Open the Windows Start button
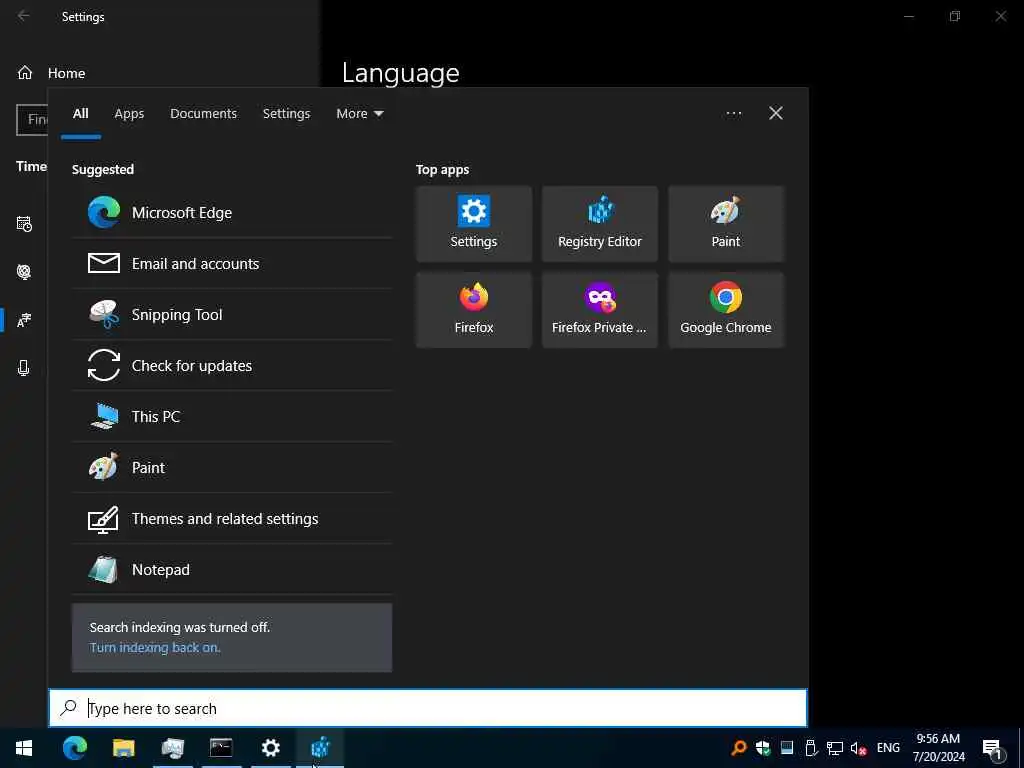The height and width of the screenshot is (768, 1024). pyautogui.click(x=24, y=748)
